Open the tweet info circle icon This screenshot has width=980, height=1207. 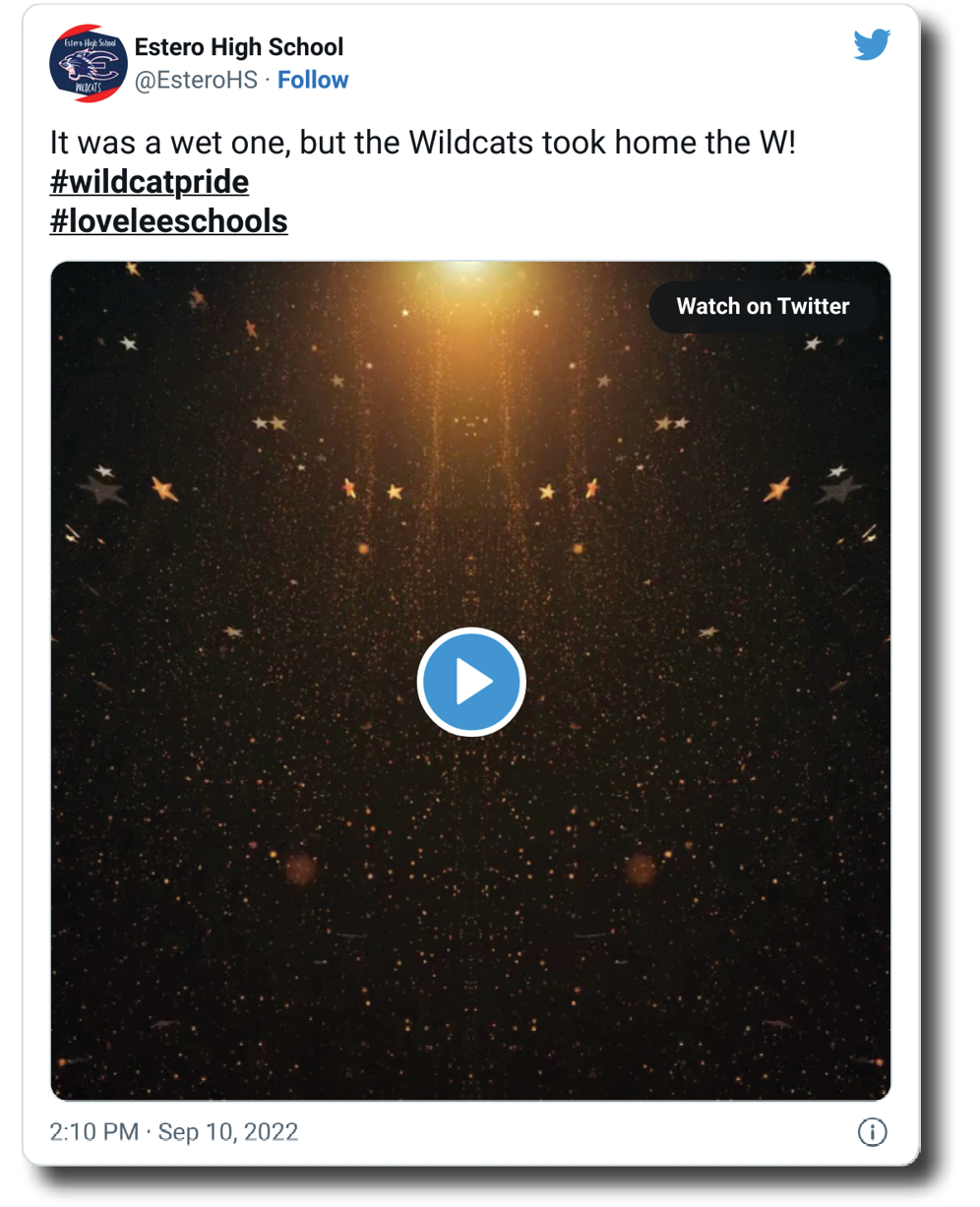[x=872, y=1132]
